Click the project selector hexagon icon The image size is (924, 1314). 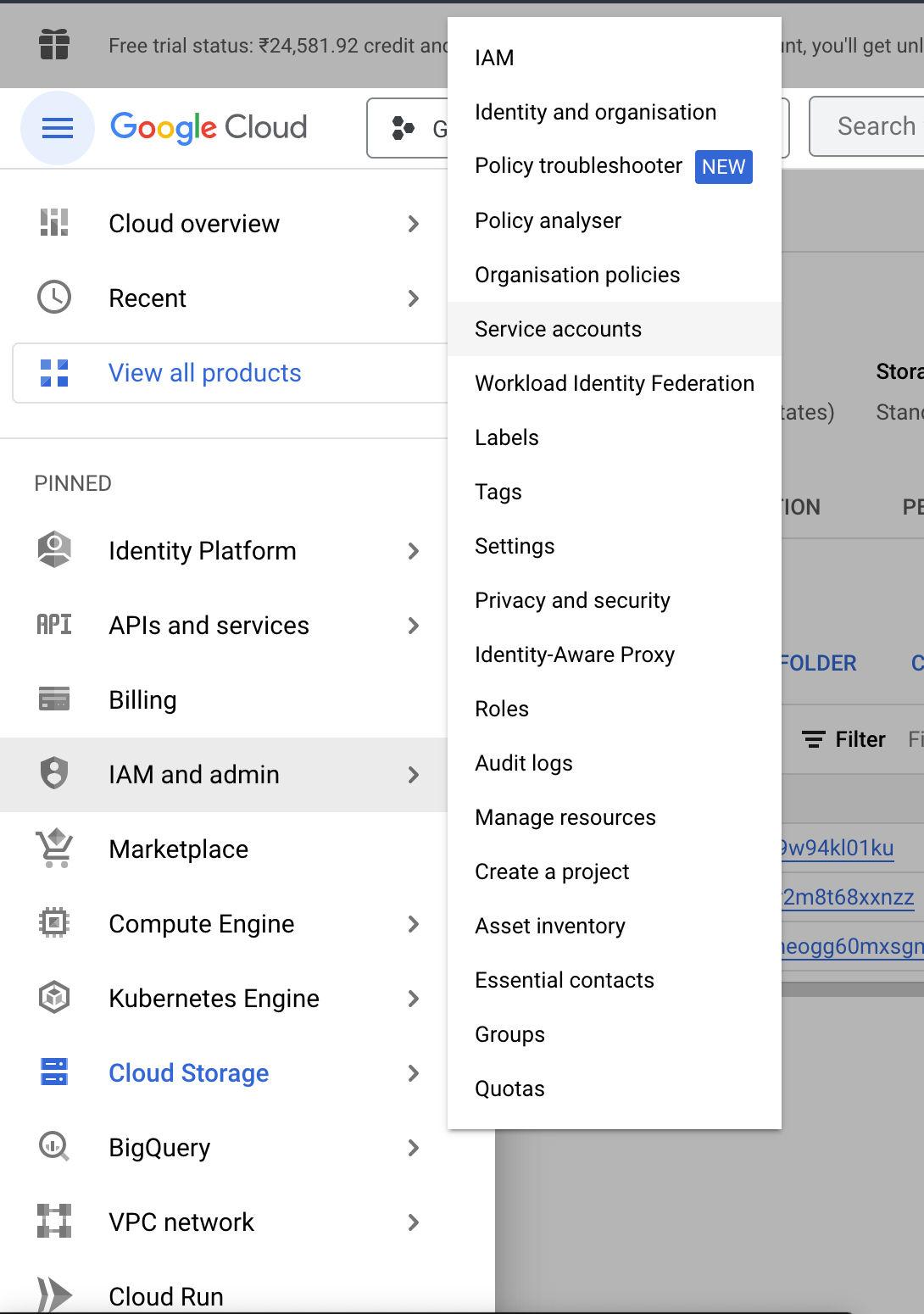pos(403,128)
